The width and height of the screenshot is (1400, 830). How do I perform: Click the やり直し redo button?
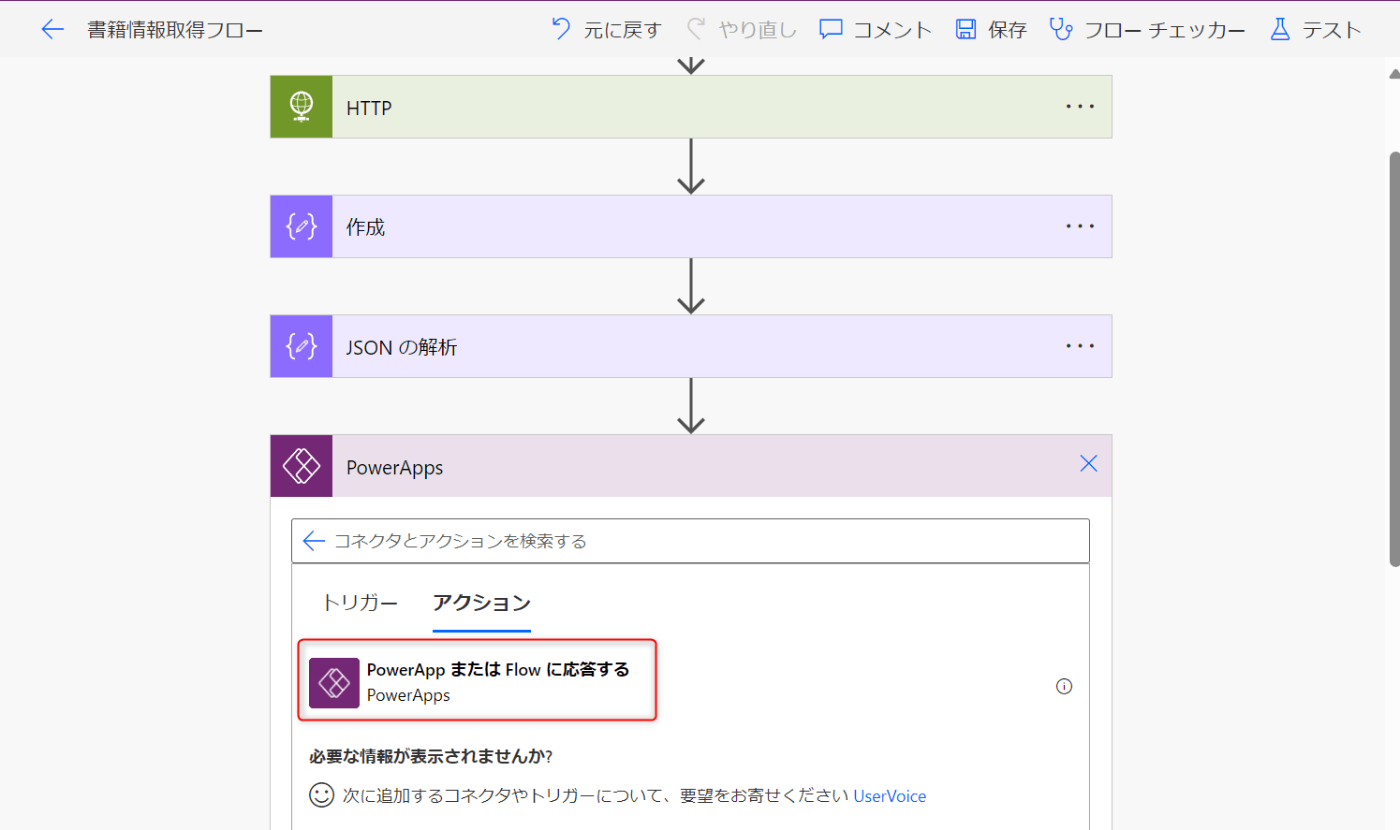tap(742, 29)
